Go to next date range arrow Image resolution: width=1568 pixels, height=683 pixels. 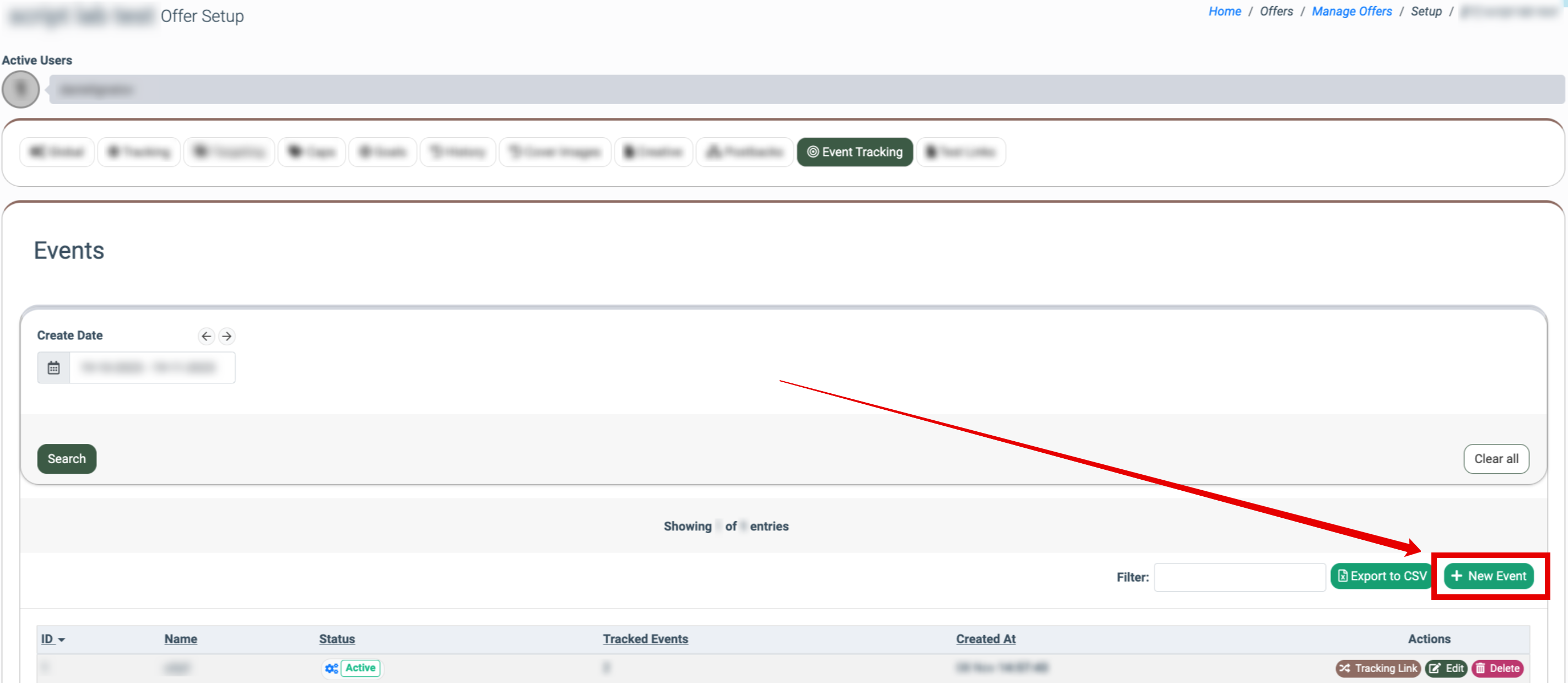226,336
